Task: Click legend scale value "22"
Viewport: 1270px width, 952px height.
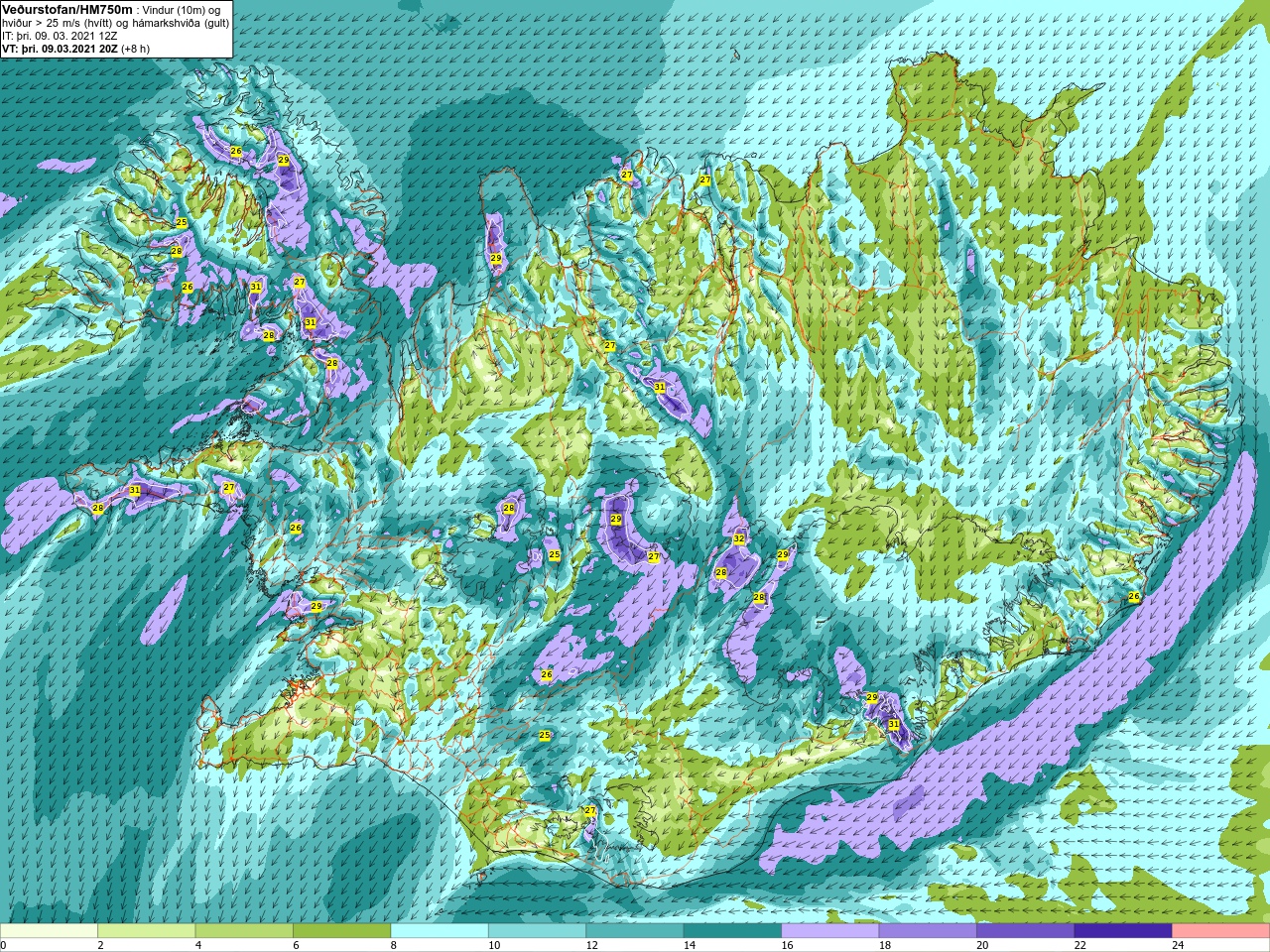Action: [1080, 945]
